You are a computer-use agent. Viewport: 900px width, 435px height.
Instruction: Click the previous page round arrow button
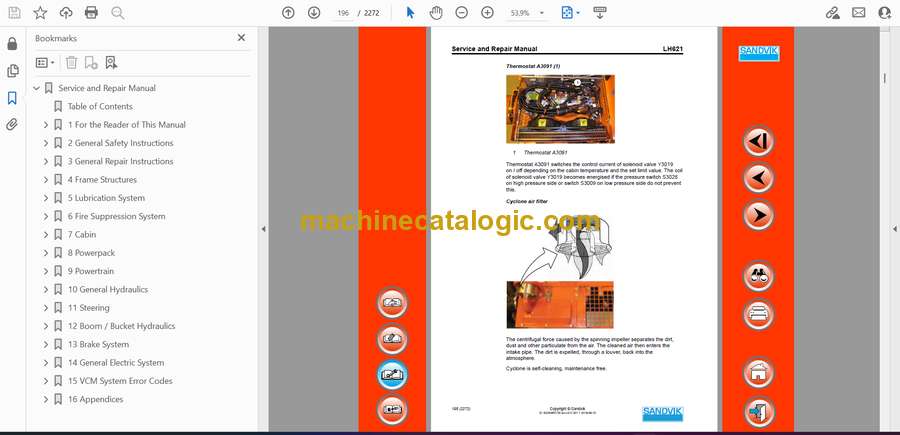click(x=758, y=177)
